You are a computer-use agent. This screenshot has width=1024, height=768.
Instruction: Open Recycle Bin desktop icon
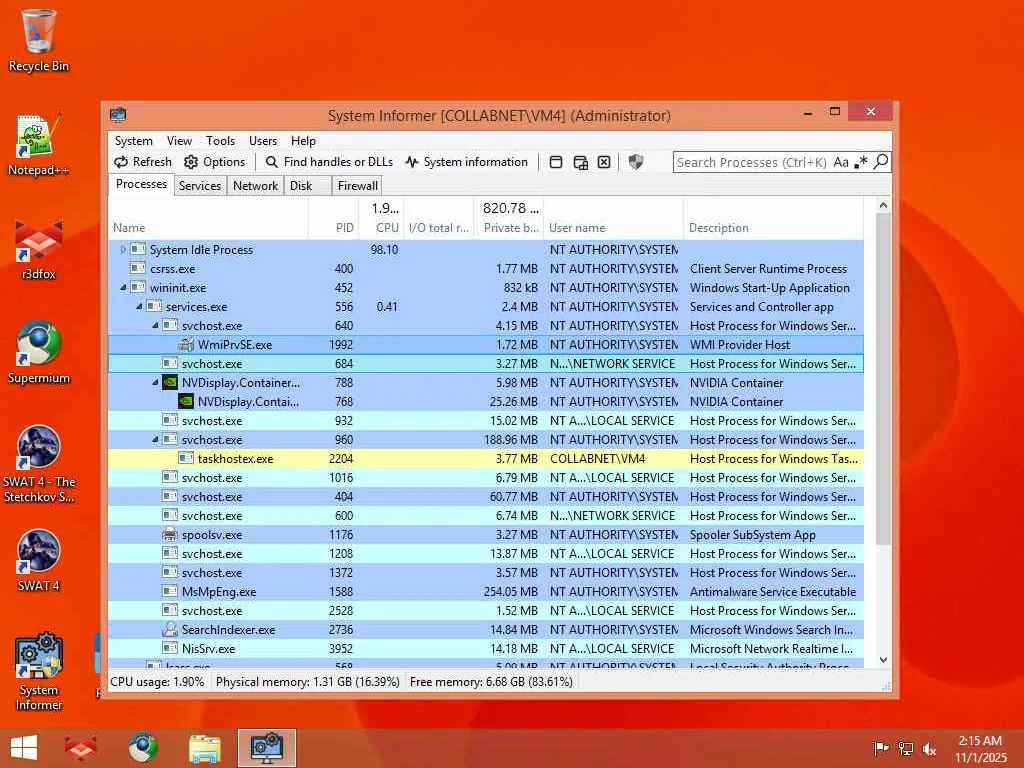pos(39,40)
